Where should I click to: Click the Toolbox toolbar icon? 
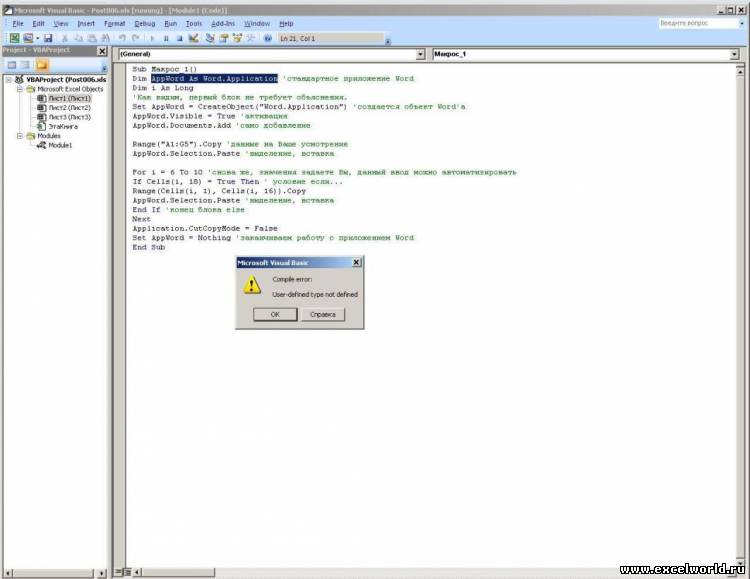pos(250,38)
